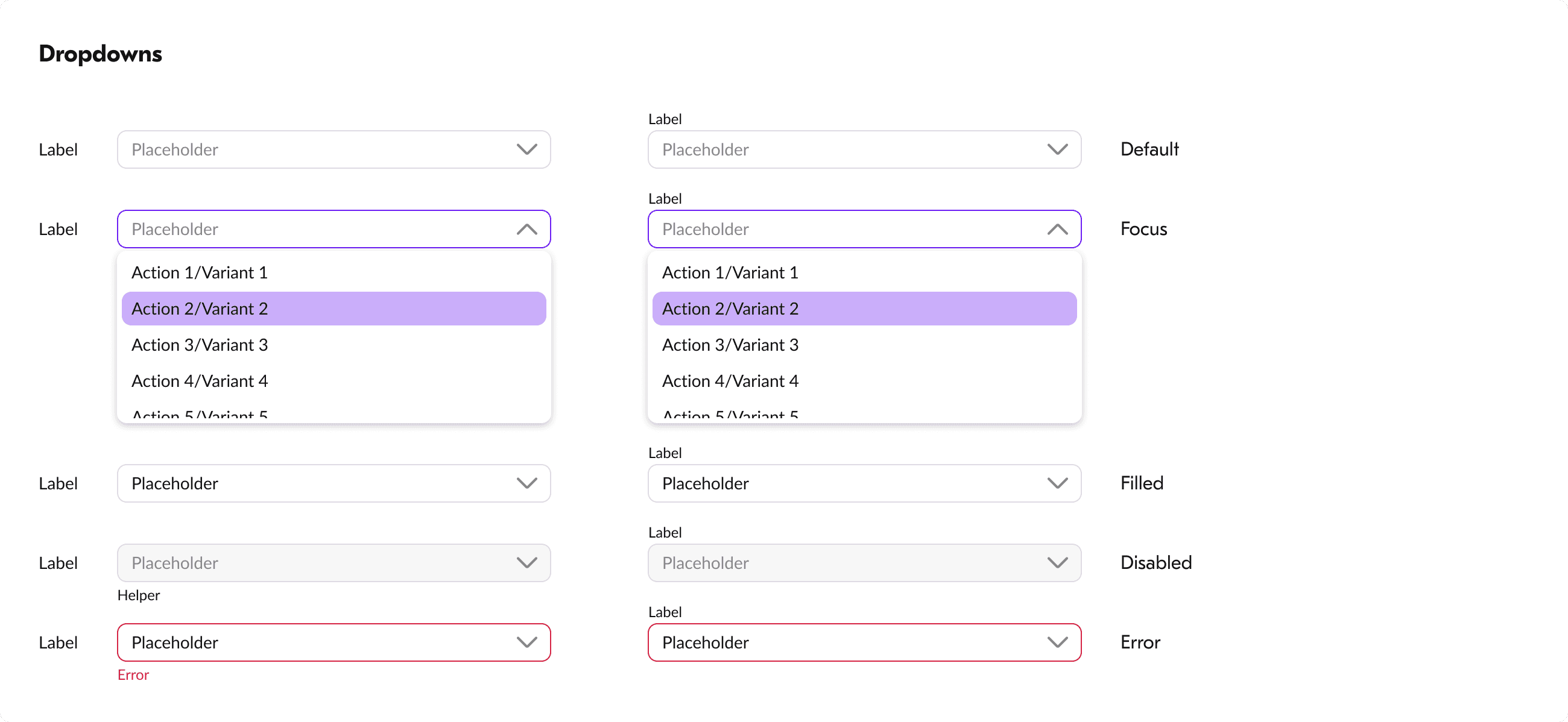The width and height of the screenshot is (1568, 722).
Task: Click partially visible Action 5/Variant 5 in right list
Action: click(x=730, y=415)
